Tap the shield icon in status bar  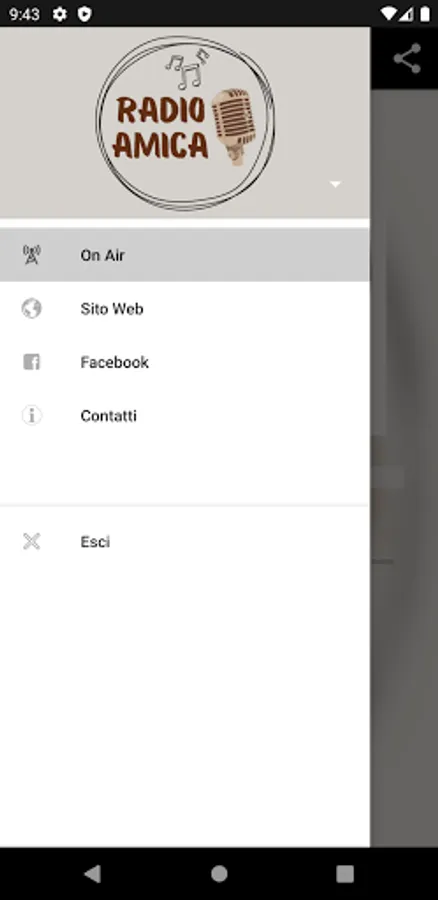[84, 14]
